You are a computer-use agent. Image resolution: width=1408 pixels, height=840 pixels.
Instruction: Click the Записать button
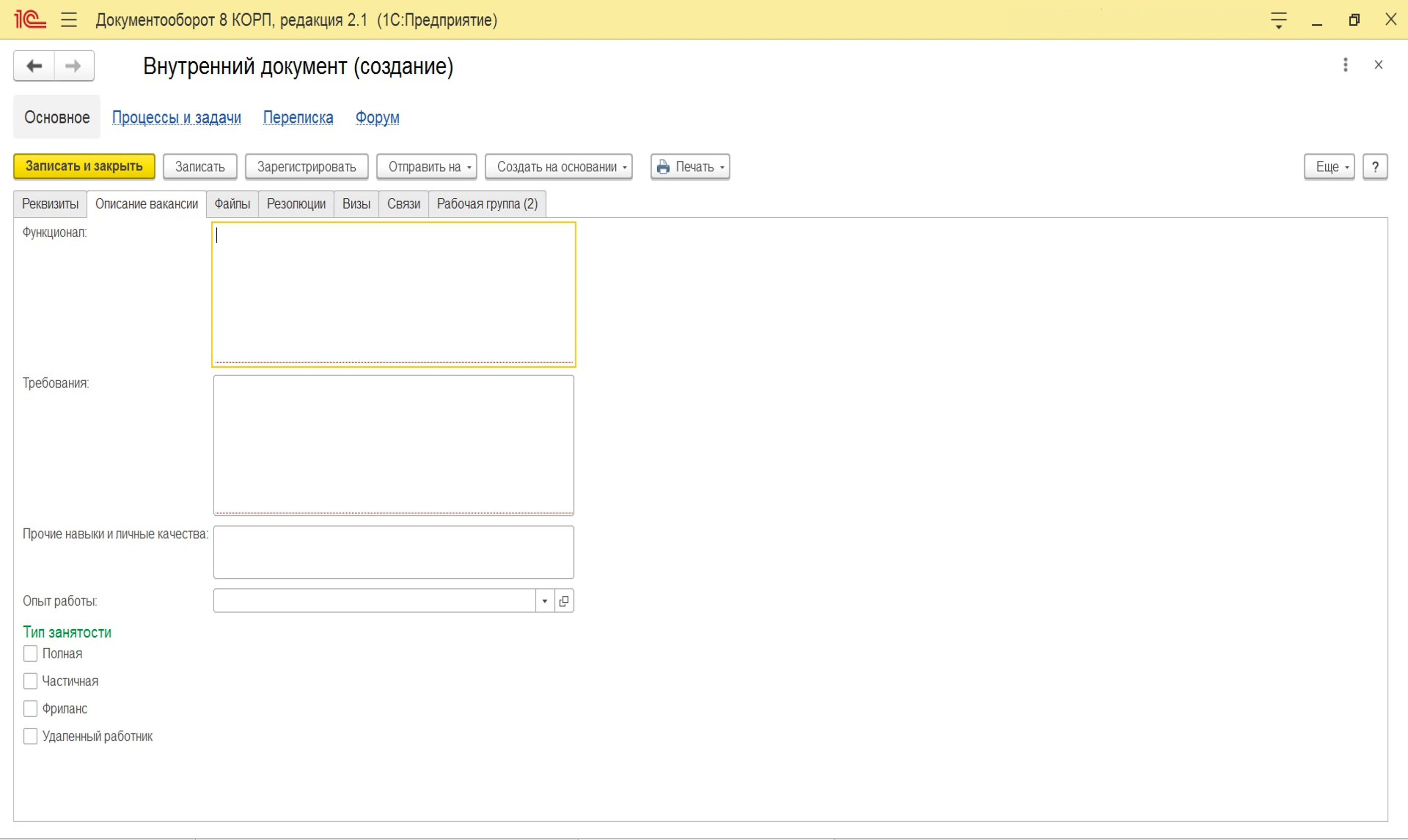coord(200,166)
